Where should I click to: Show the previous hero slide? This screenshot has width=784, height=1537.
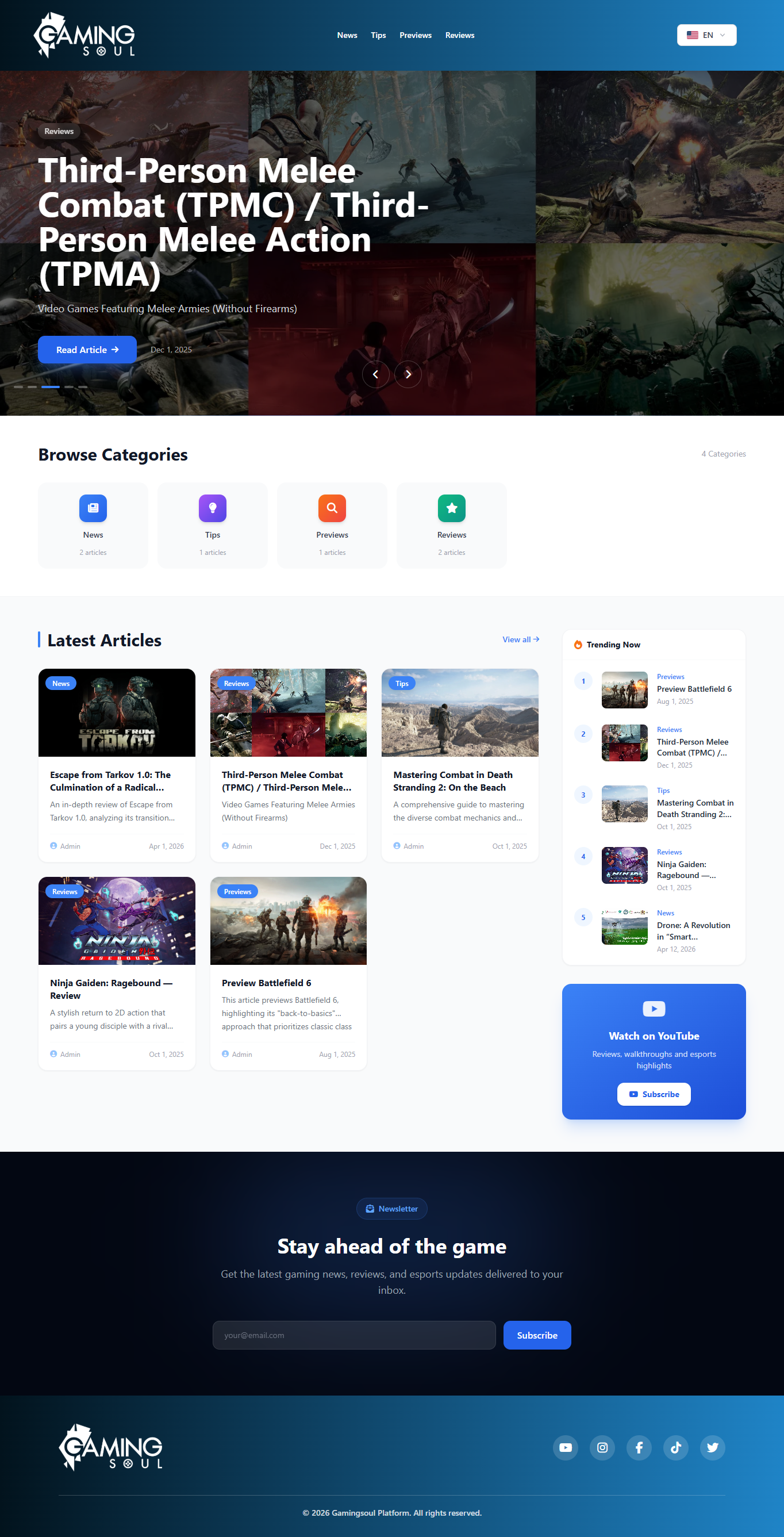[x=375, y=374]
